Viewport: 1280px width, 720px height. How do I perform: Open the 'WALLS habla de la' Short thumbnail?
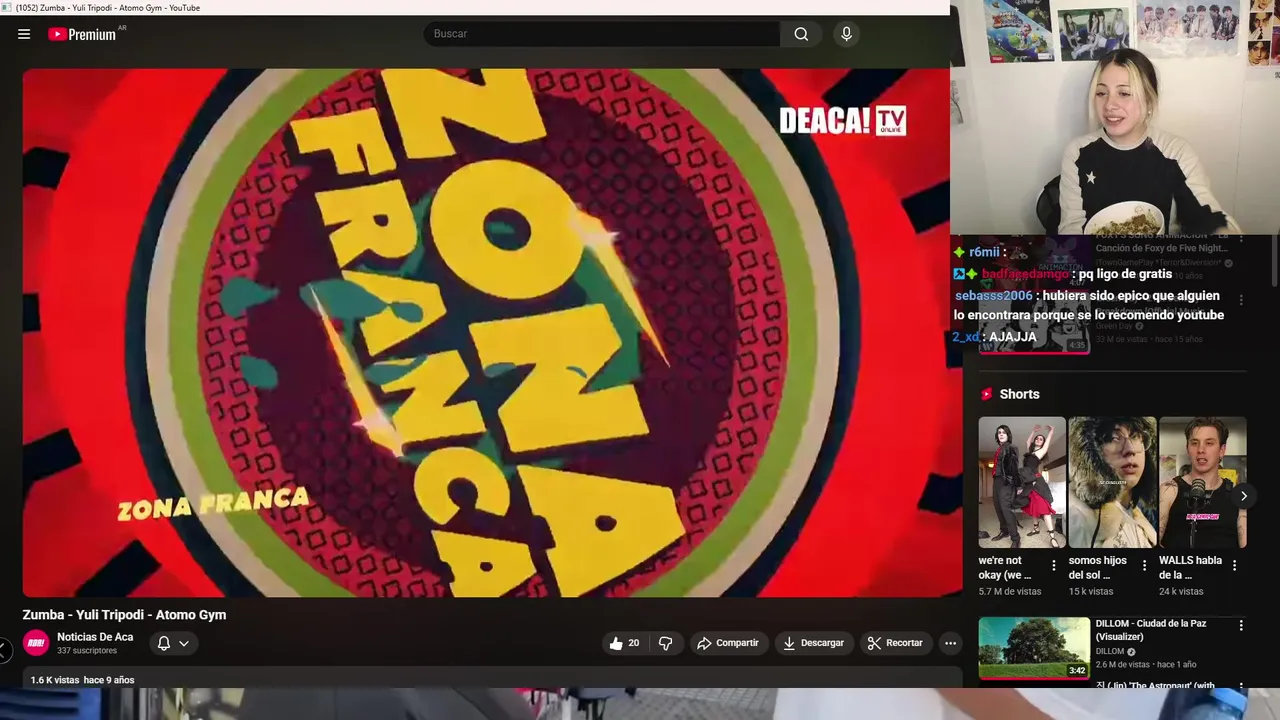(x=1202, y=482)
